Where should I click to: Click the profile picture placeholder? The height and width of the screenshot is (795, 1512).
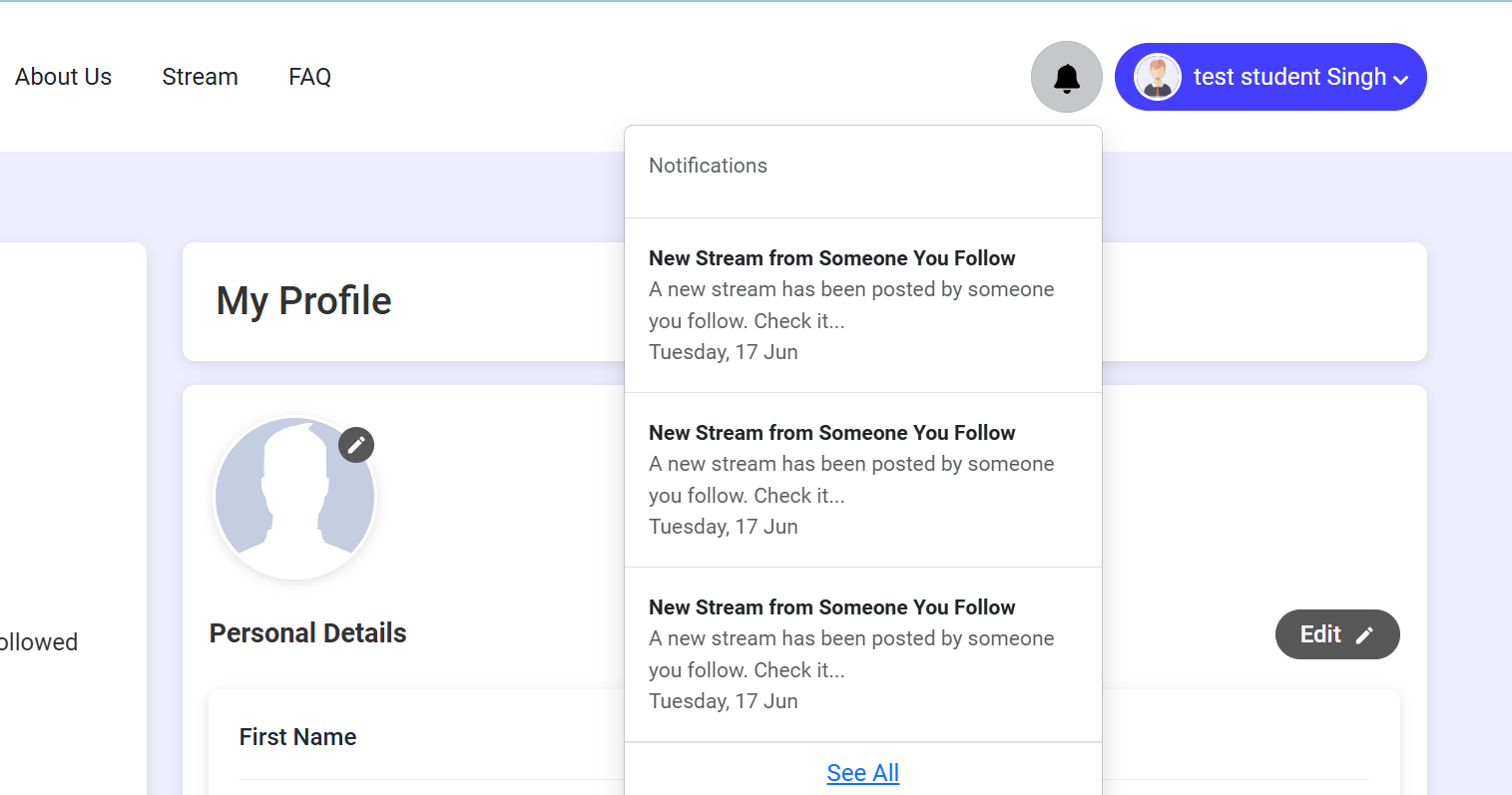[x=294, y=499]
